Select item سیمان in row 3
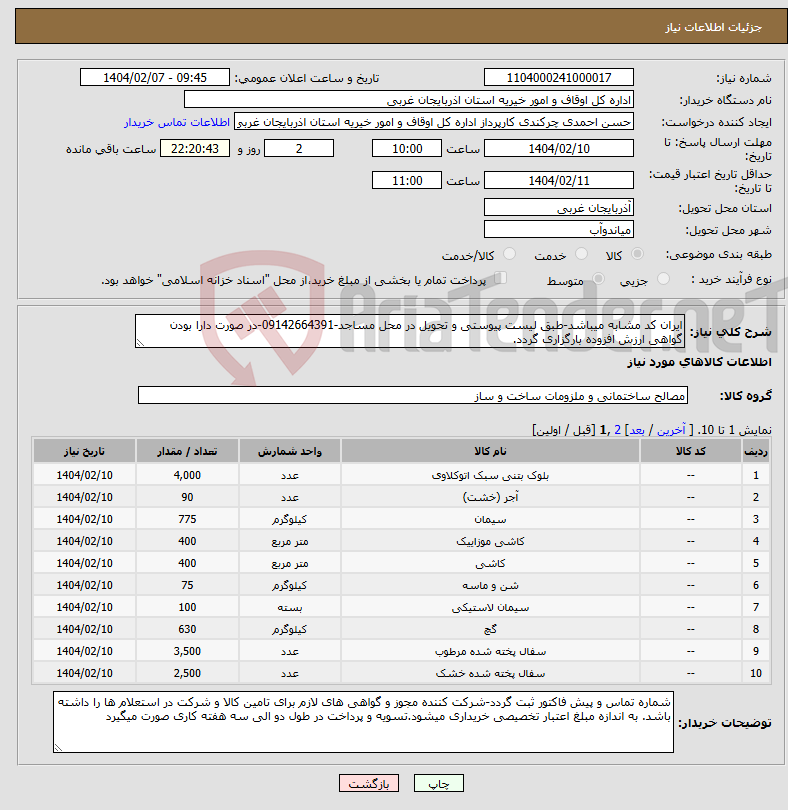The image size is (788, 810). pos(490,519)
